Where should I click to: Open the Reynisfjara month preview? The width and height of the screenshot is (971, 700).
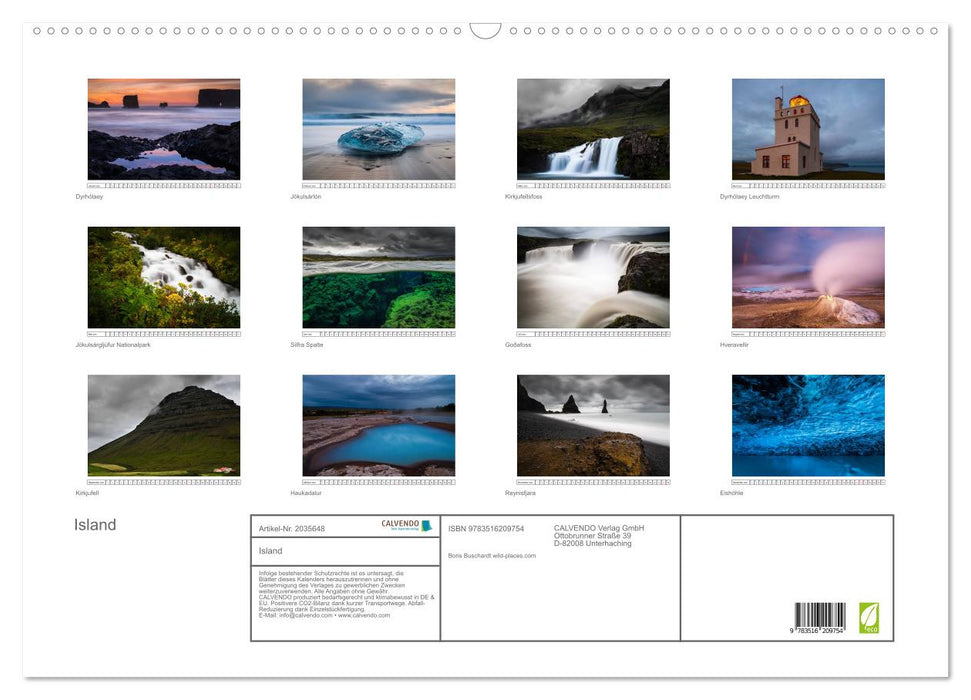pyautogui.click(x=593, y=426)
